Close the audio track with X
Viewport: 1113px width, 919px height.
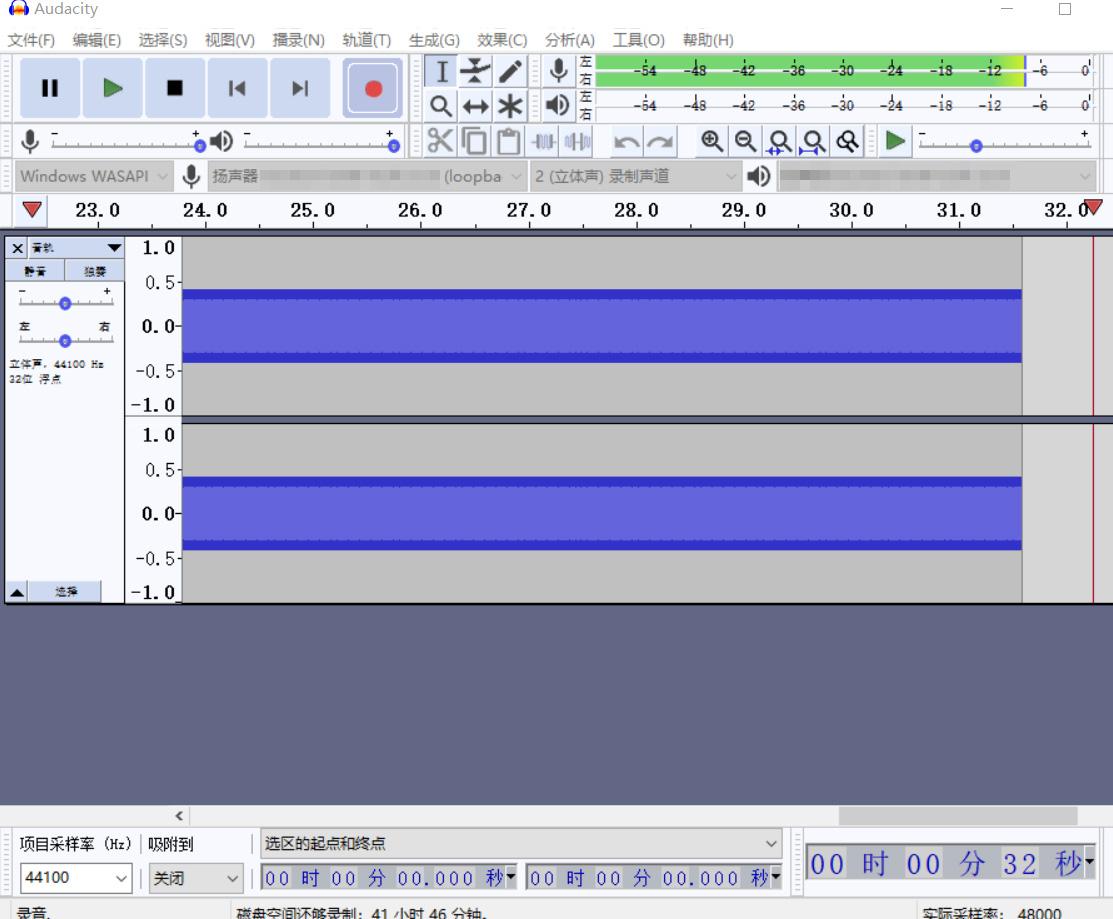point(18,248)
